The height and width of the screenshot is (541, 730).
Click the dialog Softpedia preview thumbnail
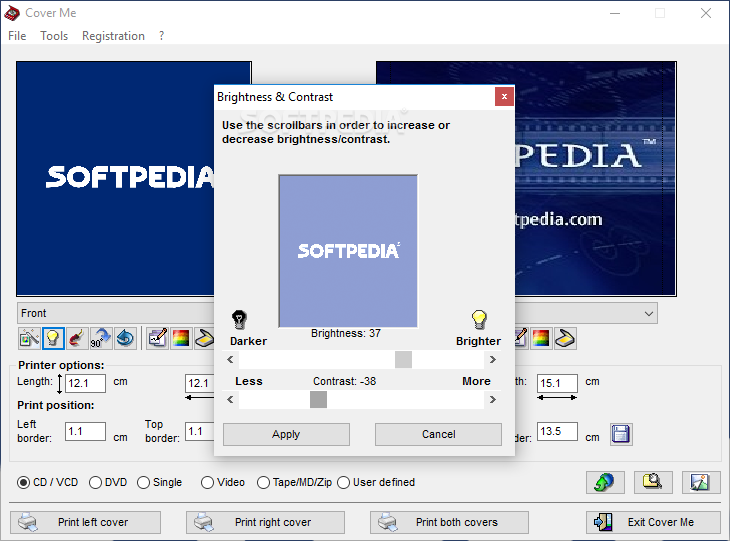[348, 251]
